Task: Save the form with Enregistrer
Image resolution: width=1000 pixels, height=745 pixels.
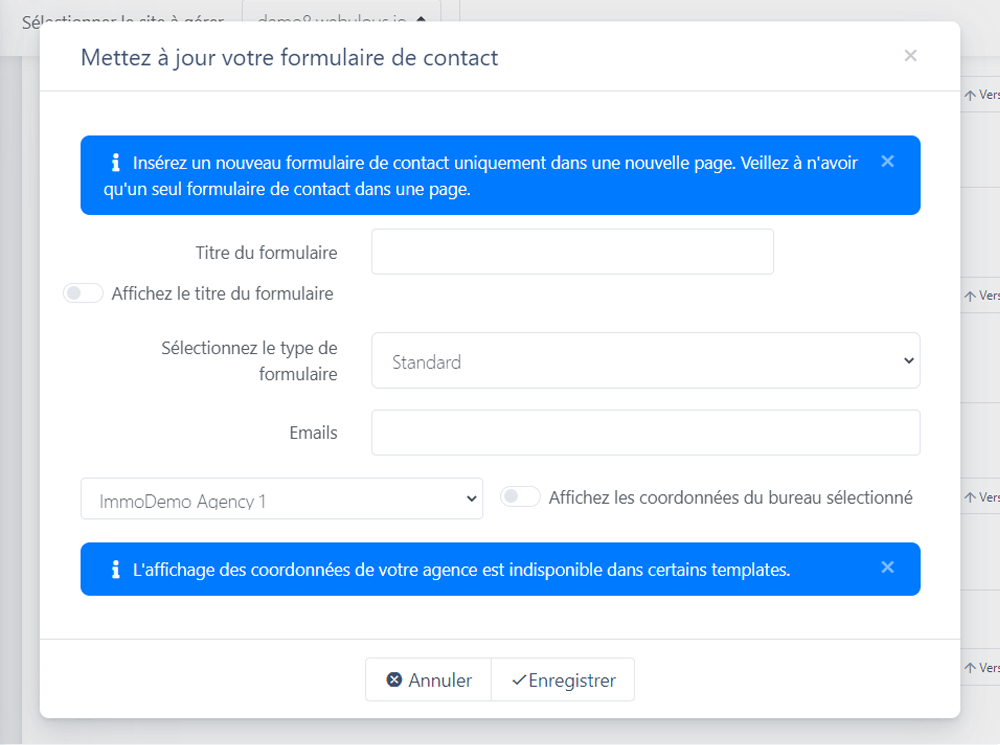Action: click(563, 680)
